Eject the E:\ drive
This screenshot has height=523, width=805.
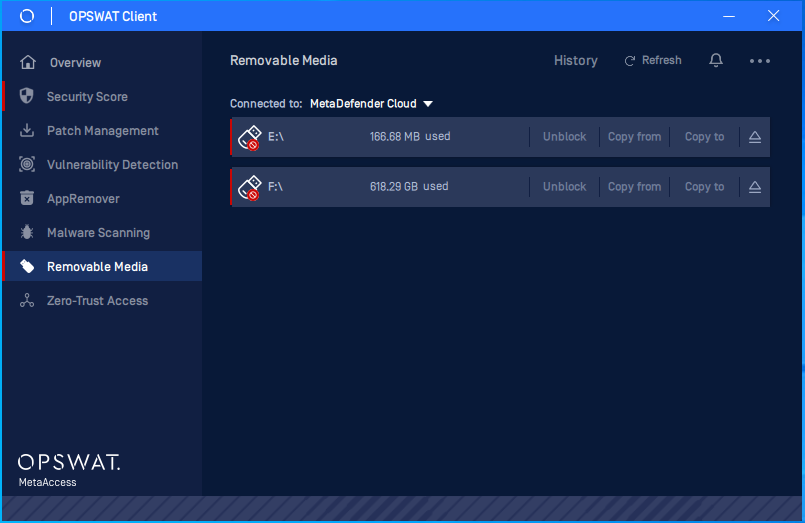tap(755, 137)
